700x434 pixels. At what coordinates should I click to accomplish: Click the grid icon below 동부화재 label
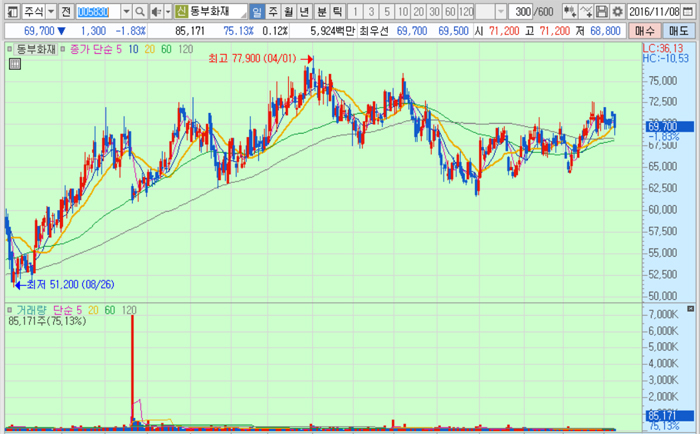coord(15,64)
